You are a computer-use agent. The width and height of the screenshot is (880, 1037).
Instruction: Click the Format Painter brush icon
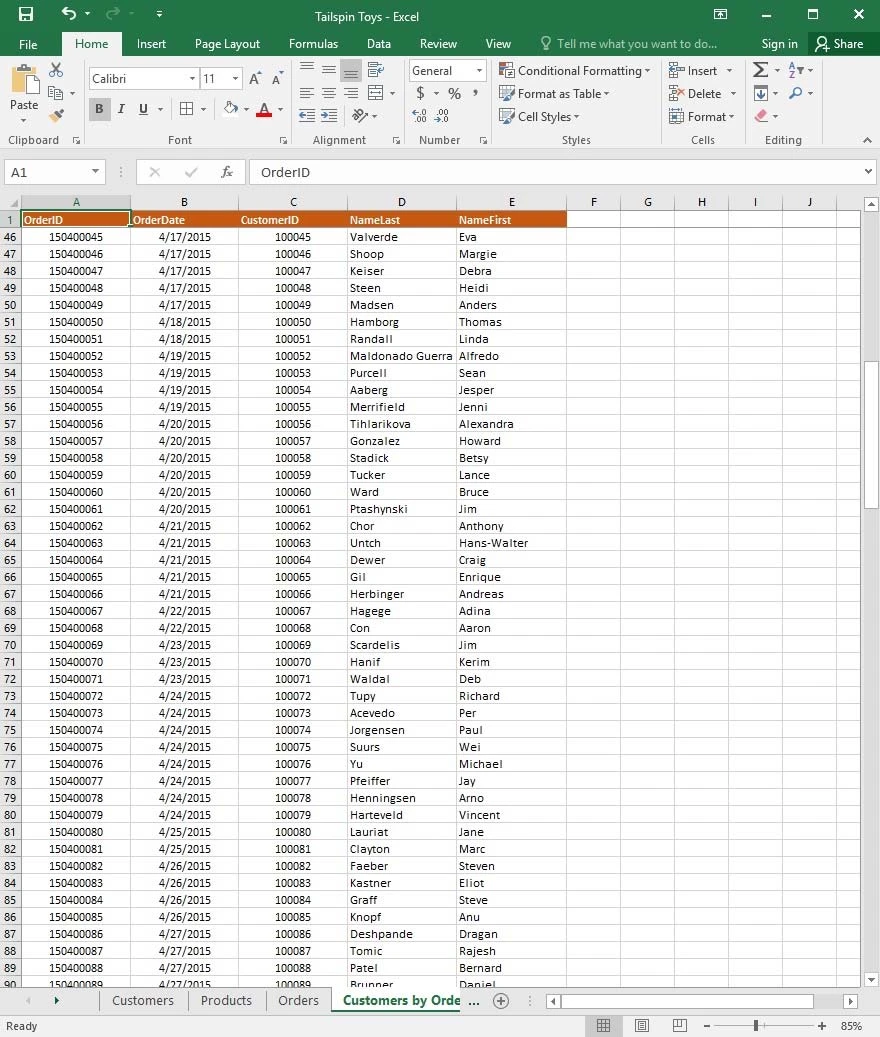(56, 116)
